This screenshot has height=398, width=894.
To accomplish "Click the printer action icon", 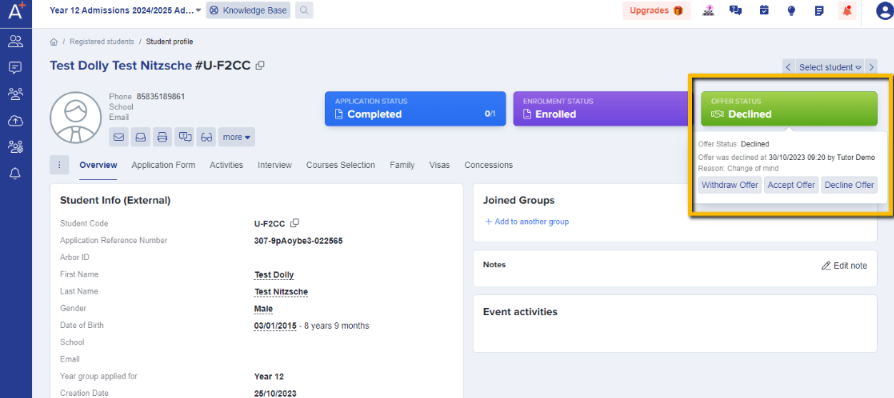I will coord(162,137).
